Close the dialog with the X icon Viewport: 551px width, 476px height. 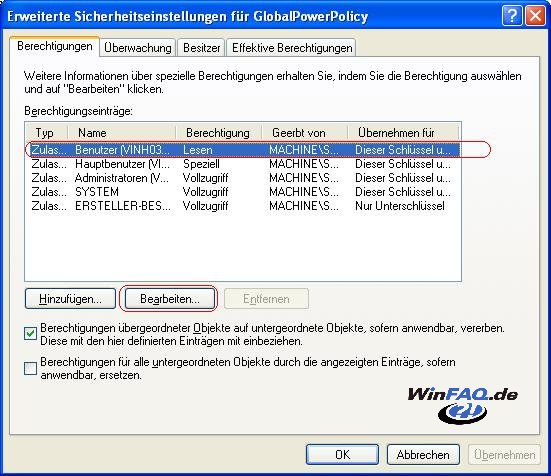click(x=535, y=16)
